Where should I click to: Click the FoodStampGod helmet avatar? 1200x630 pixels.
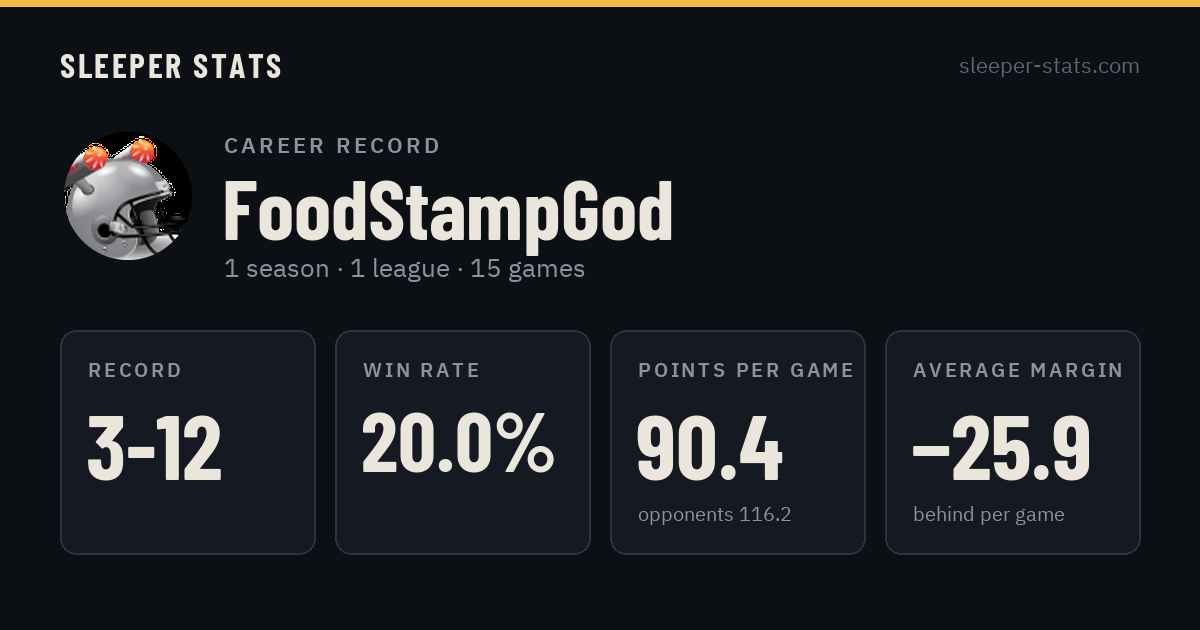coord(128,196)
